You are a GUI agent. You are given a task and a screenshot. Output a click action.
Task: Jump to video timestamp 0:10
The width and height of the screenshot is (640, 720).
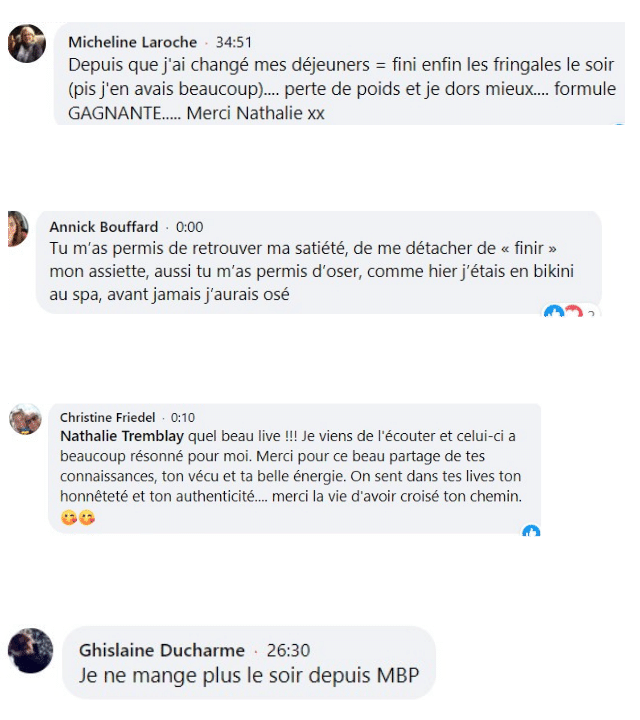pyautogui.click(x=183, y=417)
